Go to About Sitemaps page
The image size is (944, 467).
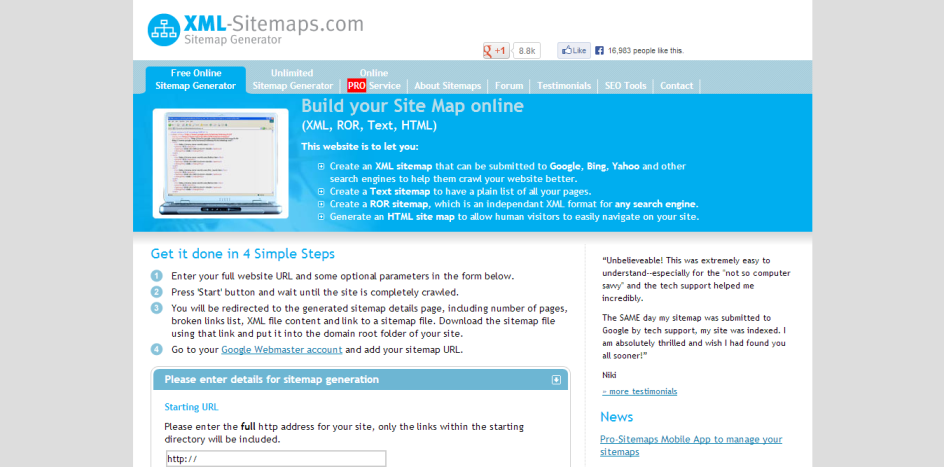[448, 85]
